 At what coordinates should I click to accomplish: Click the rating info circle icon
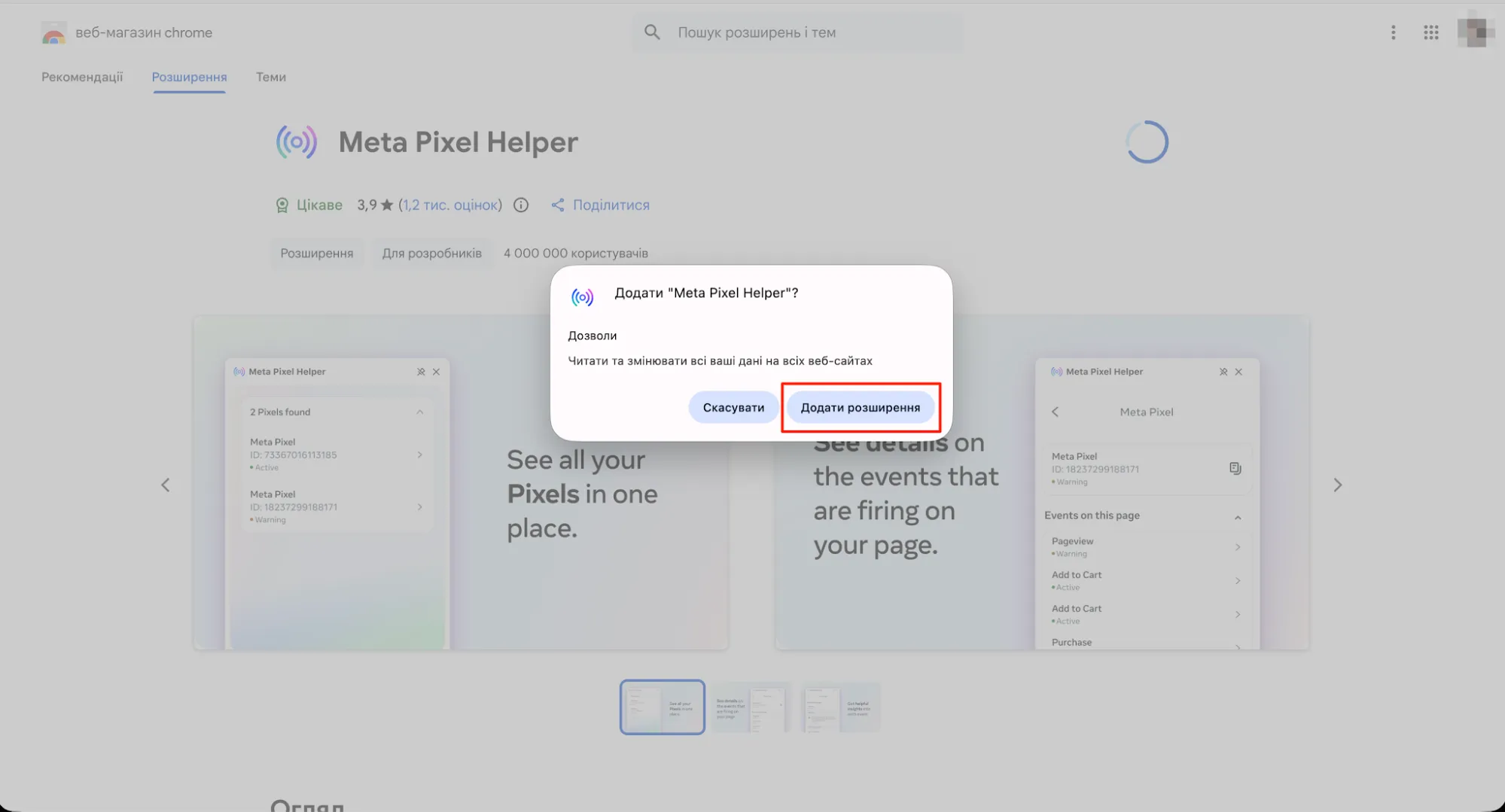point(520,205)
